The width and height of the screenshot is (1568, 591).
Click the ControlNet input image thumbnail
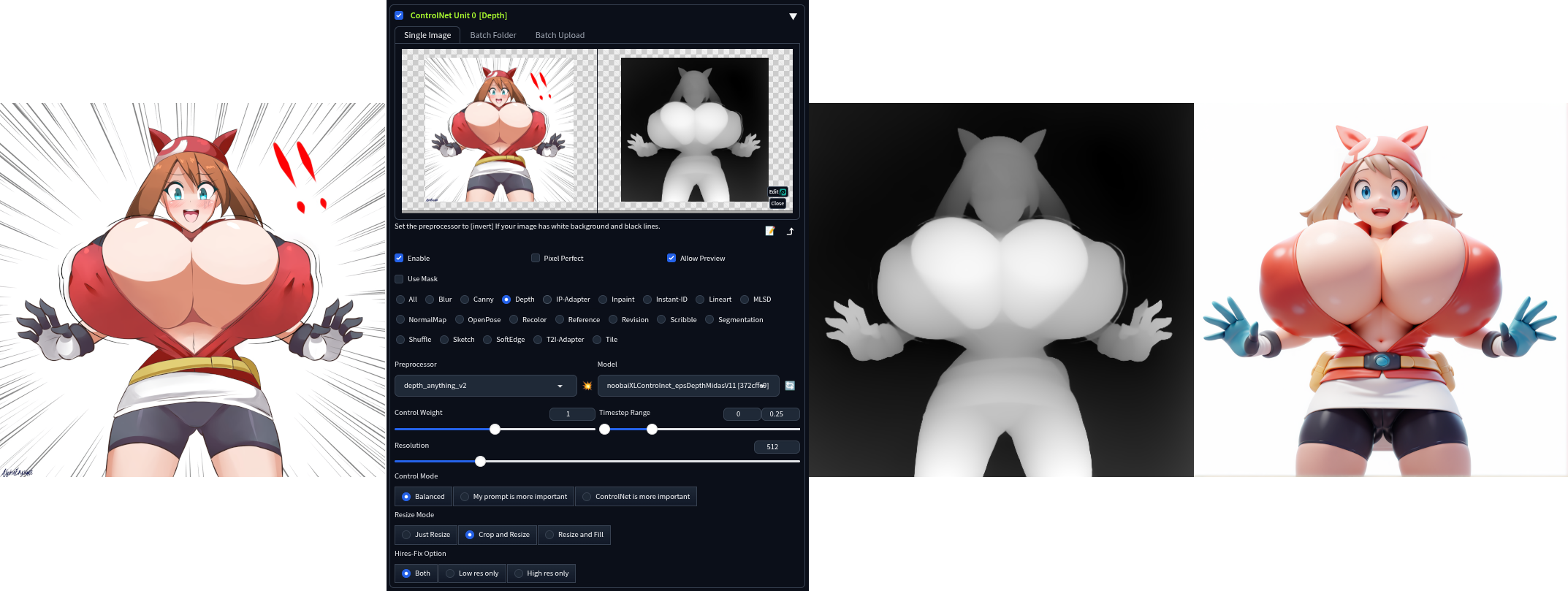point(499,130)
